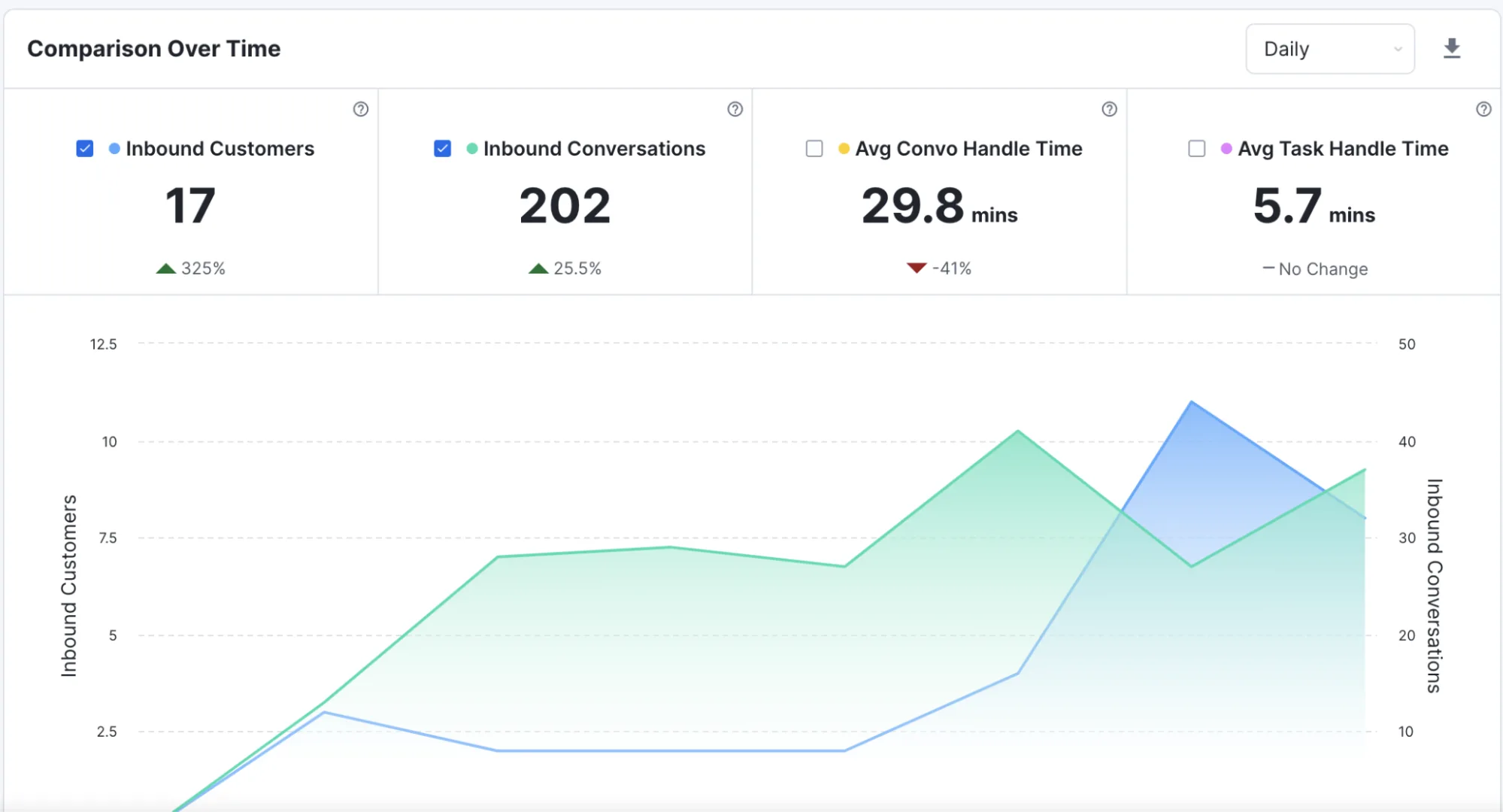
Task: Open help icon for Avg Convo Handle Time
Action: pyautogui.click(x=1109, y=109)
